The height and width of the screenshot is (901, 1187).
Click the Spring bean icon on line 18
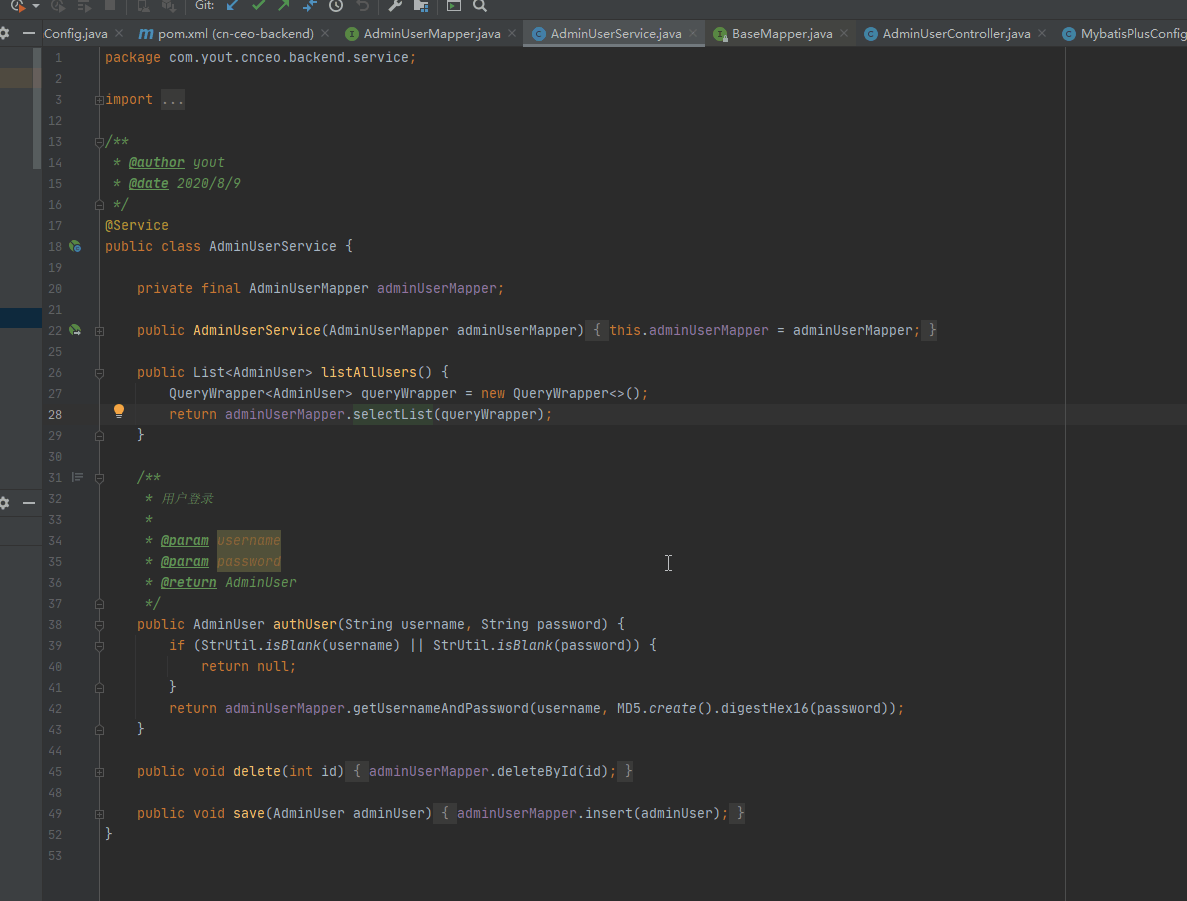click(75, 246)
